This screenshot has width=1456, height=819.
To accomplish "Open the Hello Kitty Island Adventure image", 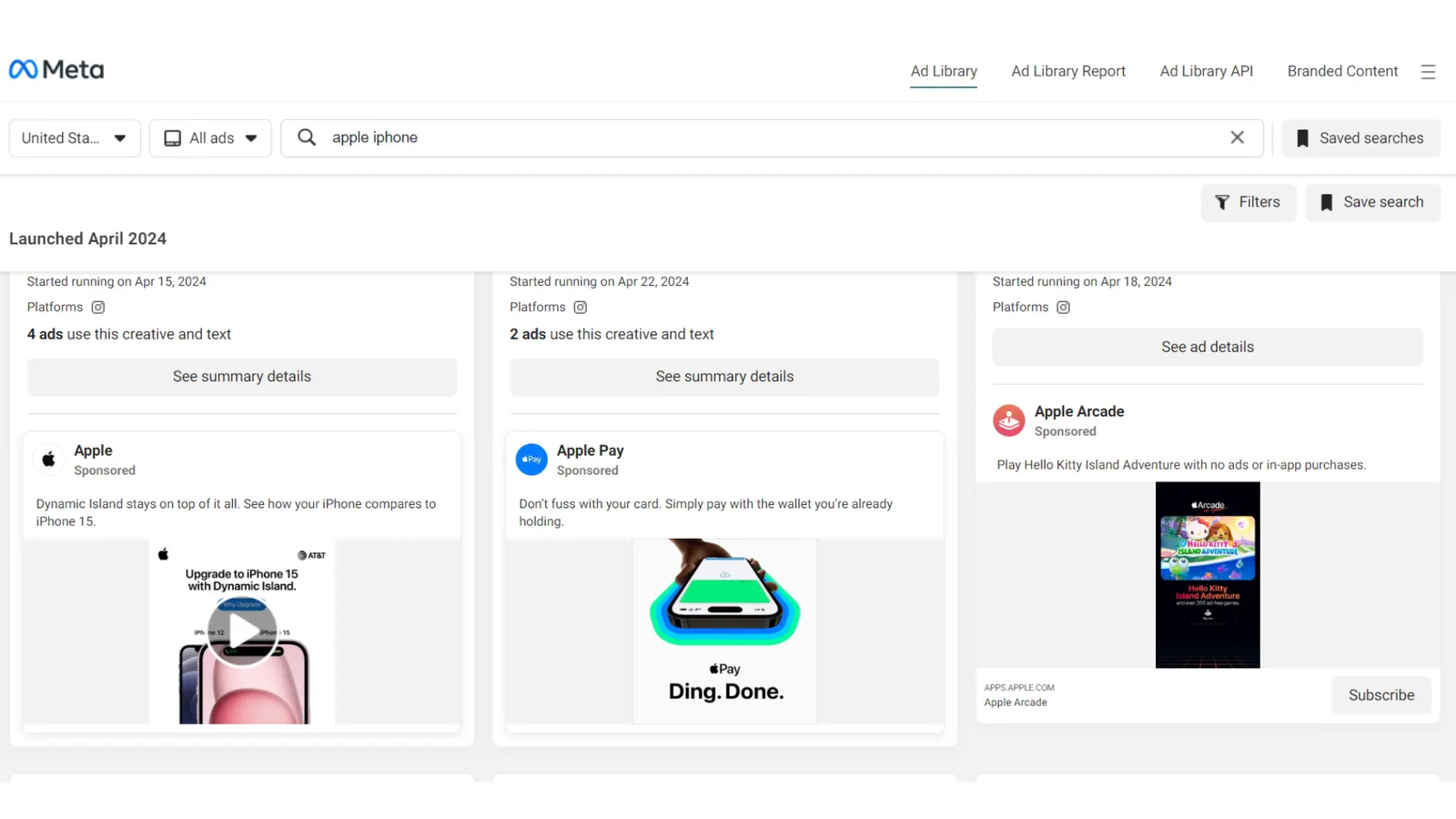I will pyautogui.click(x=1208, y=575).
